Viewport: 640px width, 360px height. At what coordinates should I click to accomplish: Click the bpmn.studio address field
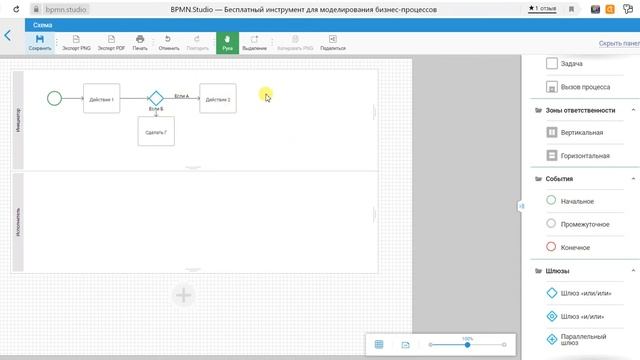[x=66, y=9]
